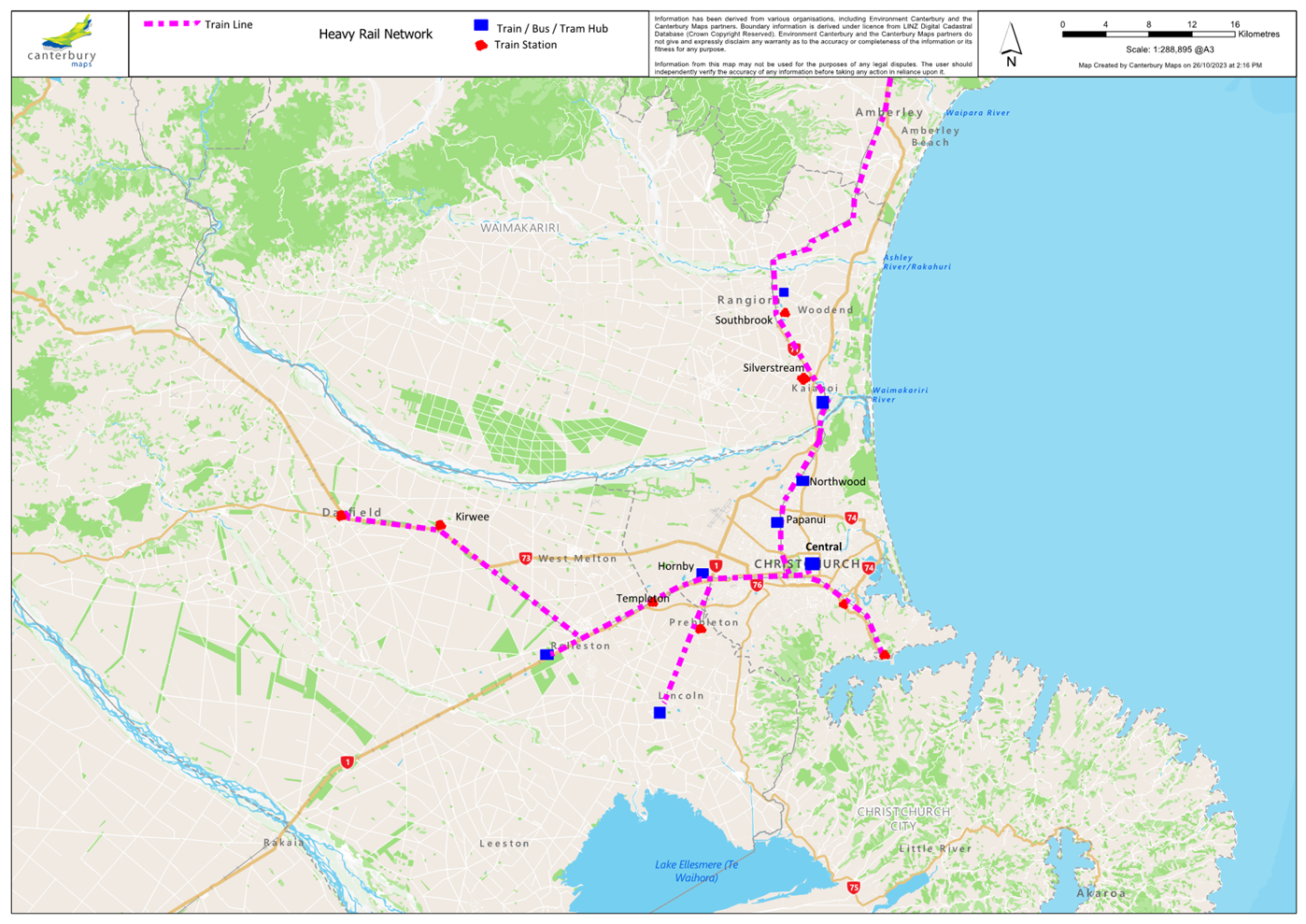Viewport: 1306px width, 924px height.
Task: Select the red station marker at Prebbleton
Action: tap(701, 629)
